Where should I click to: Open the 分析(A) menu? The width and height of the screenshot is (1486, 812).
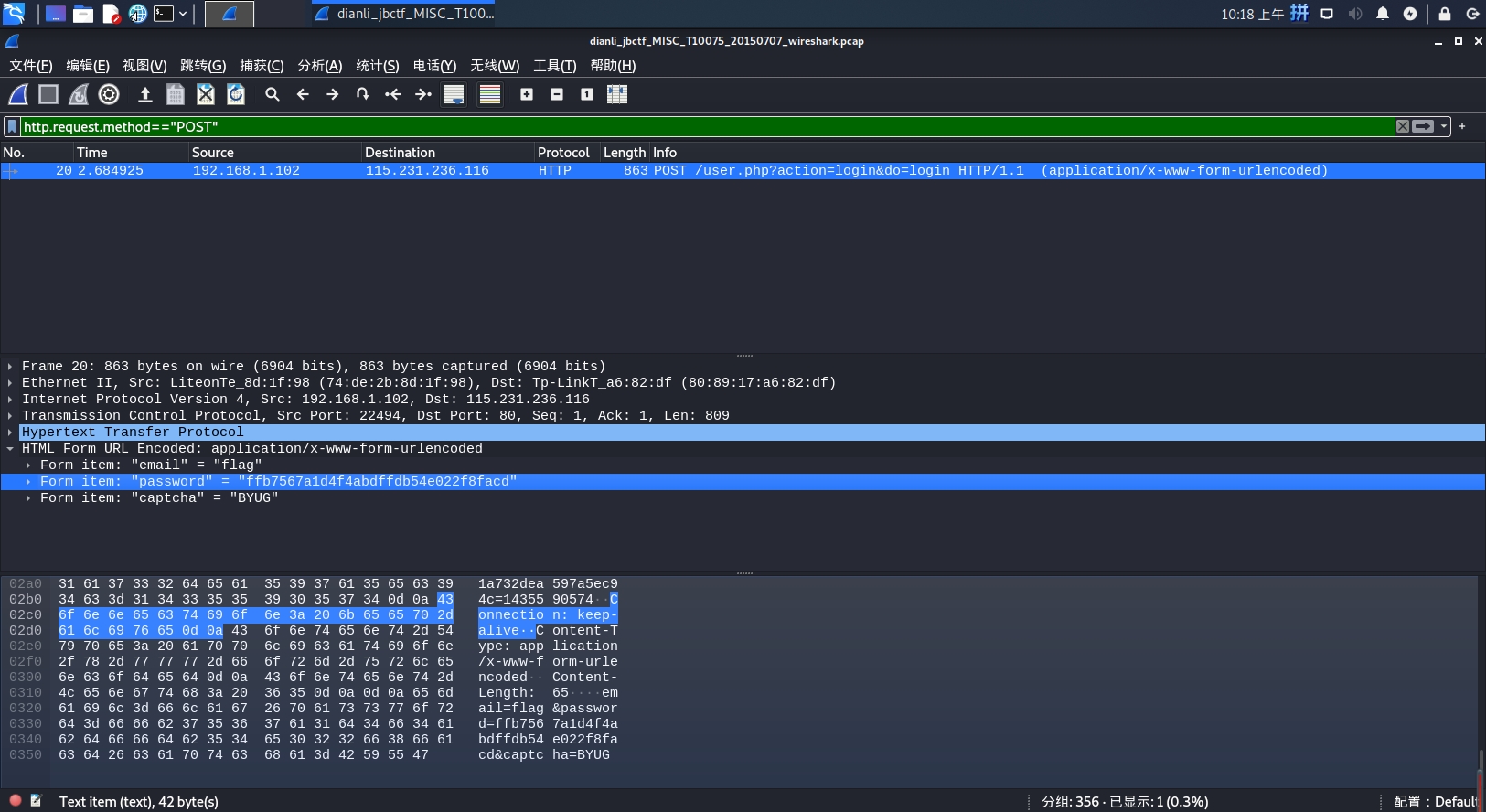320,66
